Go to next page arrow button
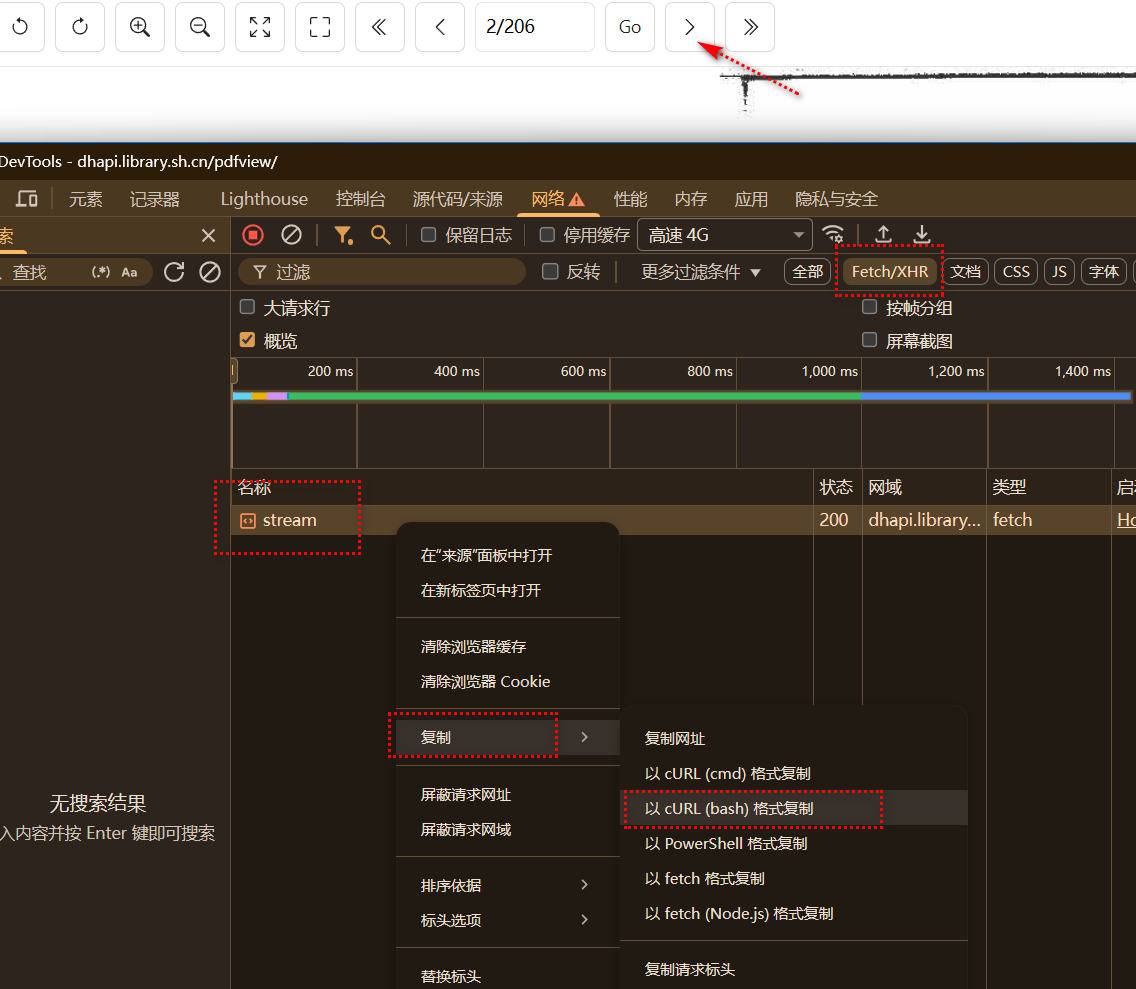 click(x=690, y=27)
